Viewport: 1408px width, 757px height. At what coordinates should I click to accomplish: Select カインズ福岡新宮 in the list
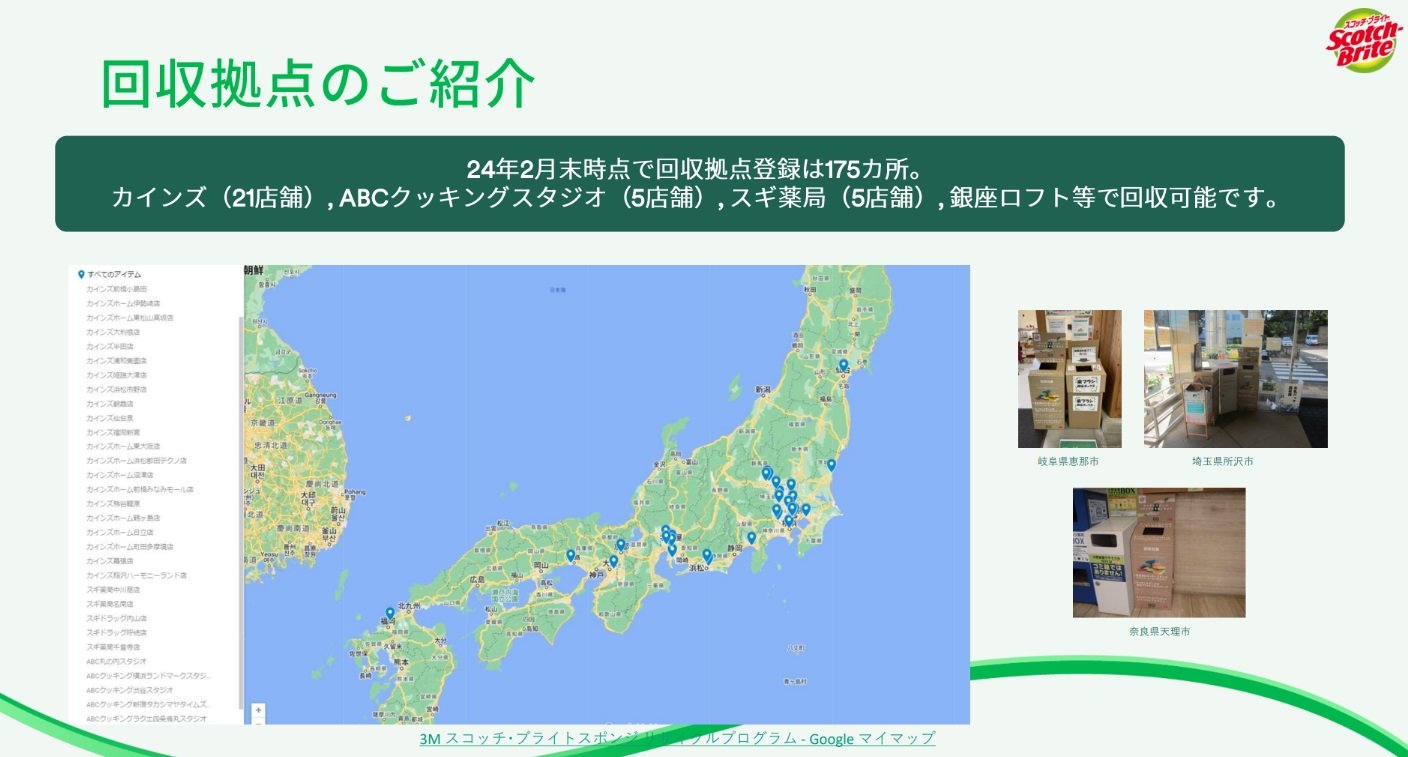pos(113,432)
